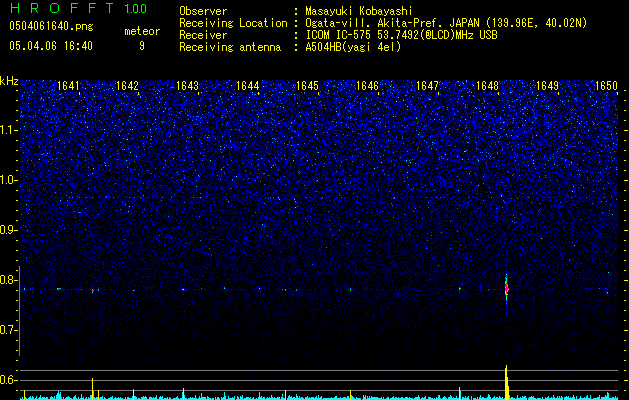Viewport: 629px width, 400px height.
Task: Click the tallest yellow power spike after 1648
Action: (507, 382)
